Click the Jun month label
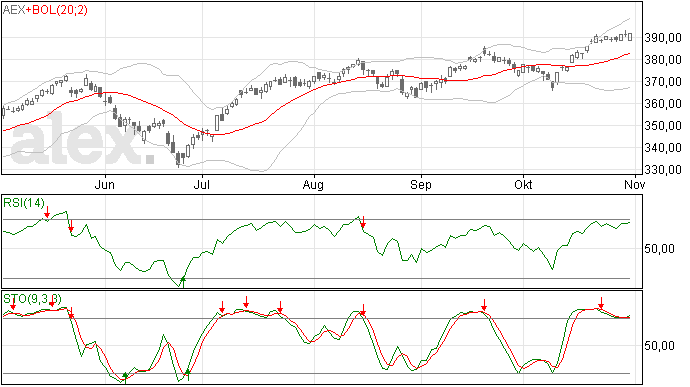The image size is (690, 387). coord(105,184)
